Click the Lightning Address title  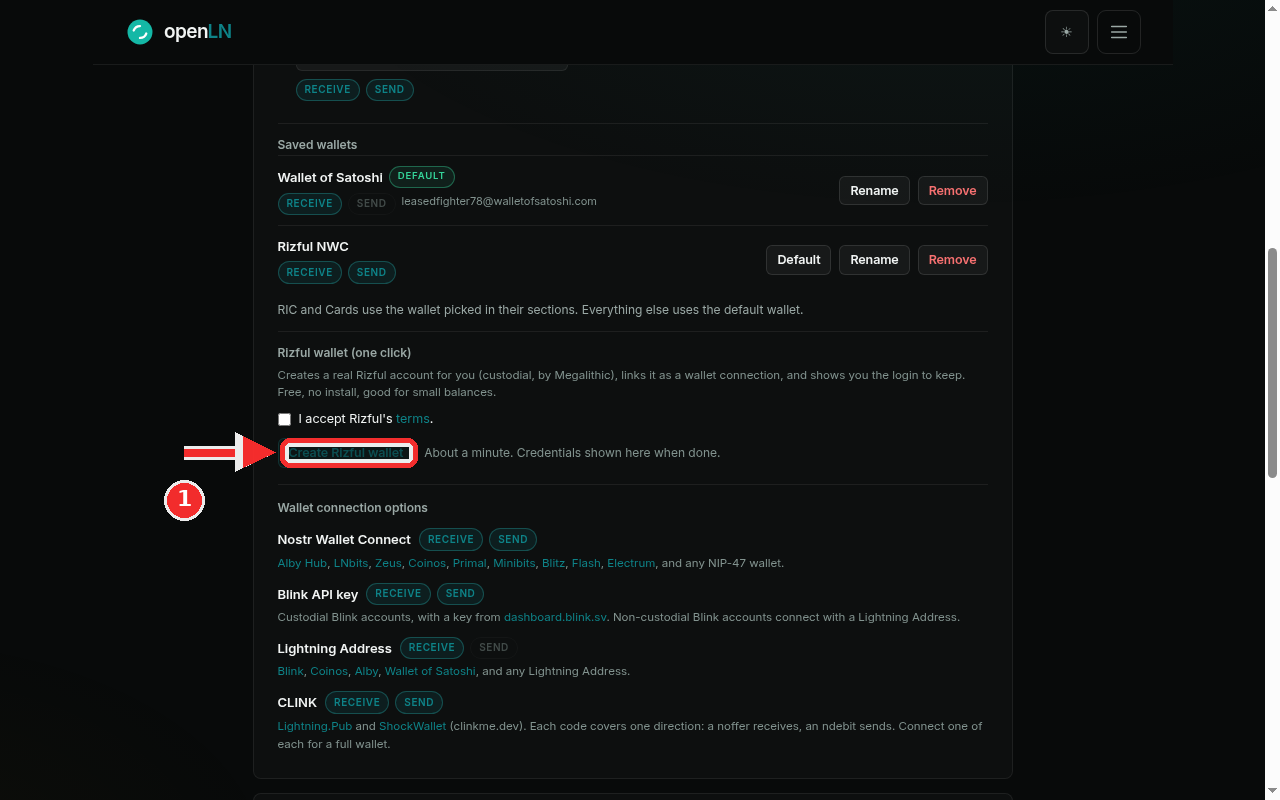point(334,649)
